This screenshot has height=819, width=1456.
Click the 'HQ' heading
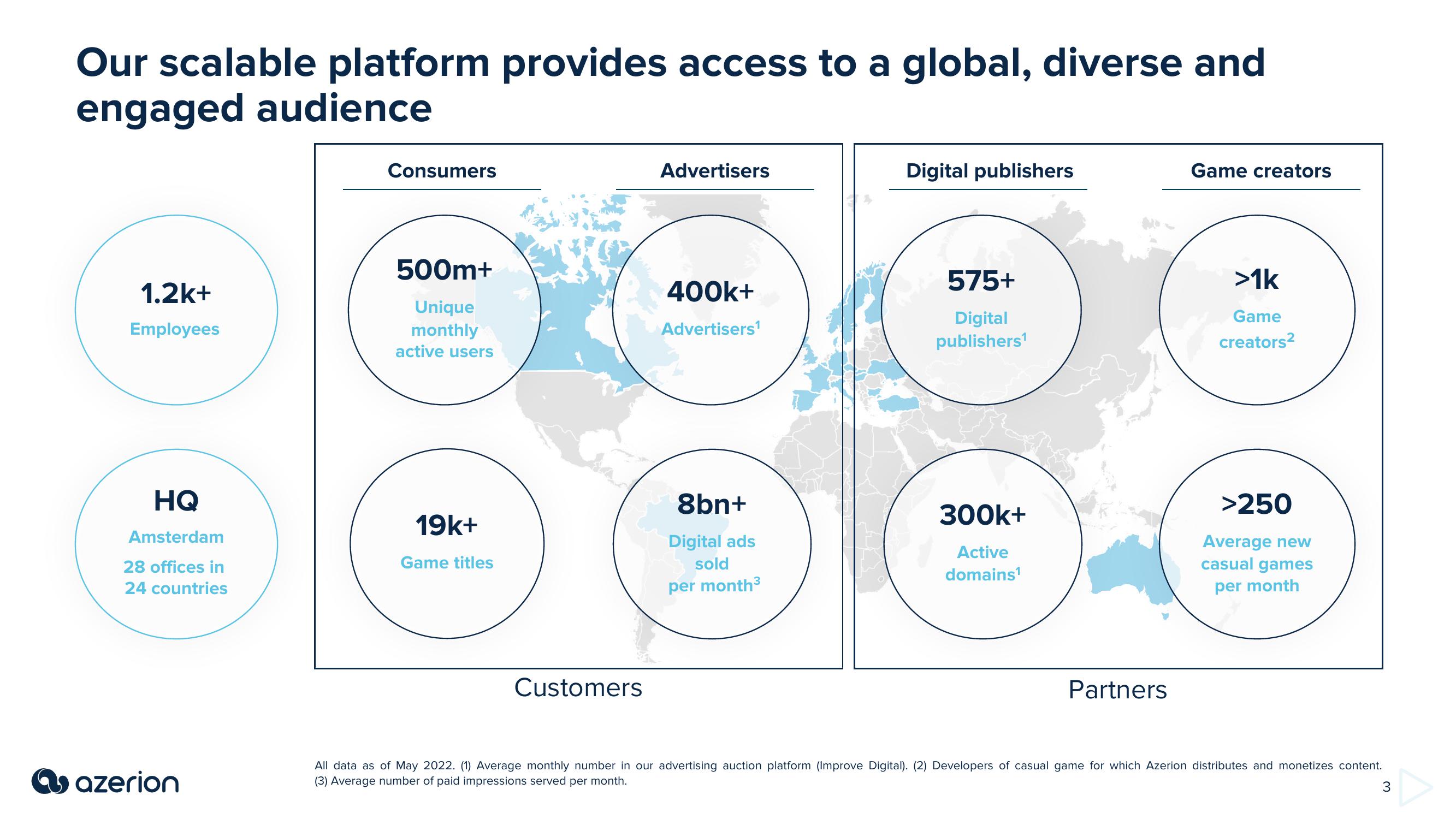pos(176,501)
